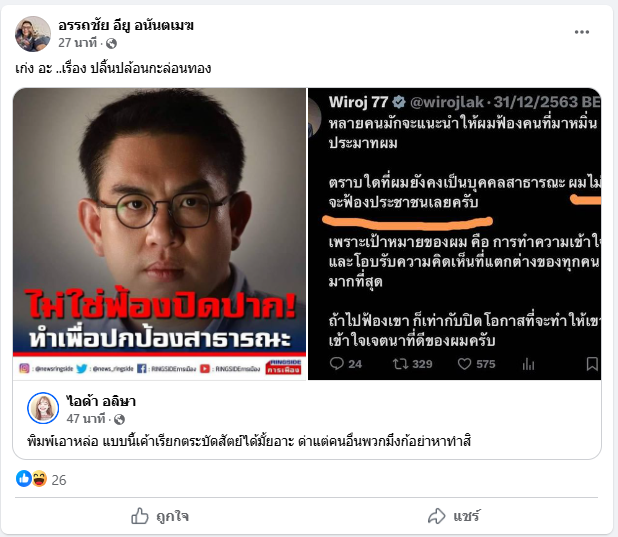Open the RINGSIDE news photo of man in glasses

coord(160,234)
